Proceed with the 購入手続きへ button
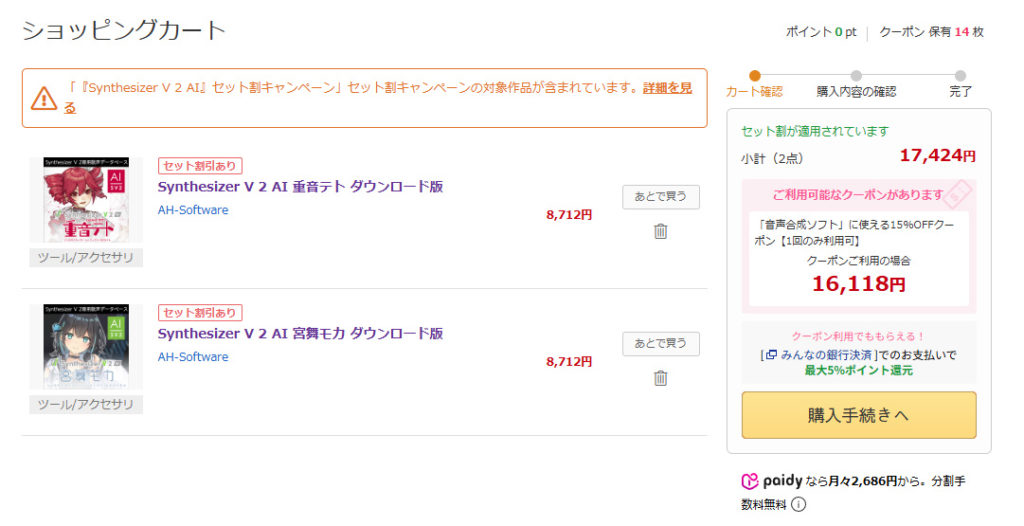The width and height of the screenshot is (1024, 526). [x=858, y=415]
